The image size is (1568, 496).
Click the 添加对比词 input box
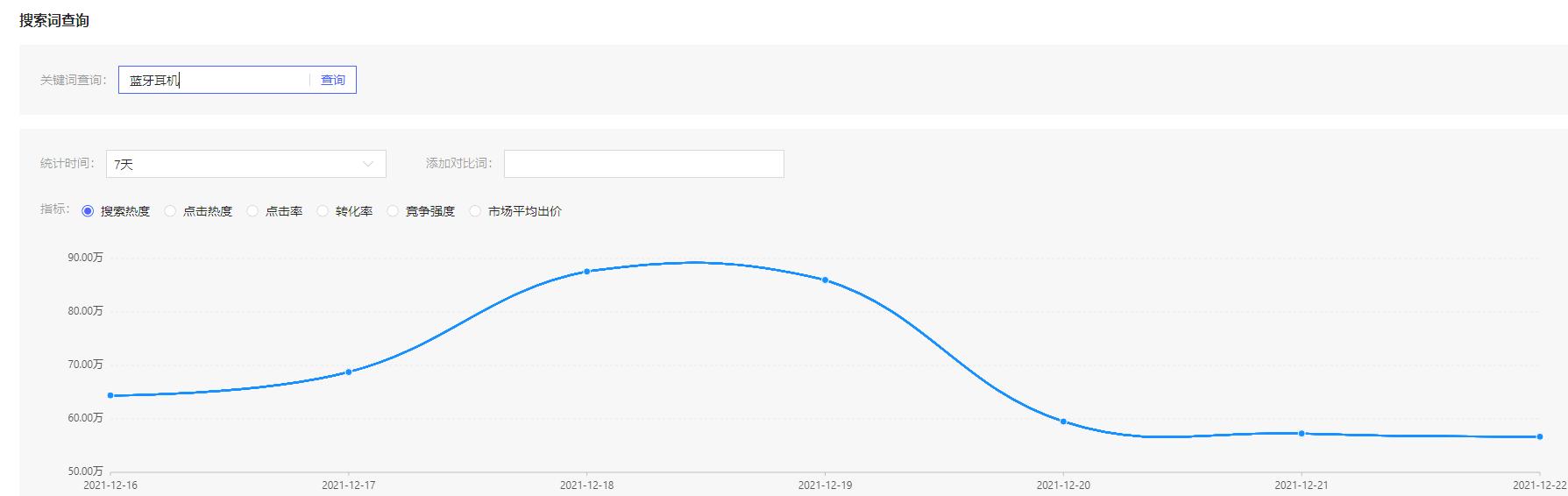coord(643,164)
